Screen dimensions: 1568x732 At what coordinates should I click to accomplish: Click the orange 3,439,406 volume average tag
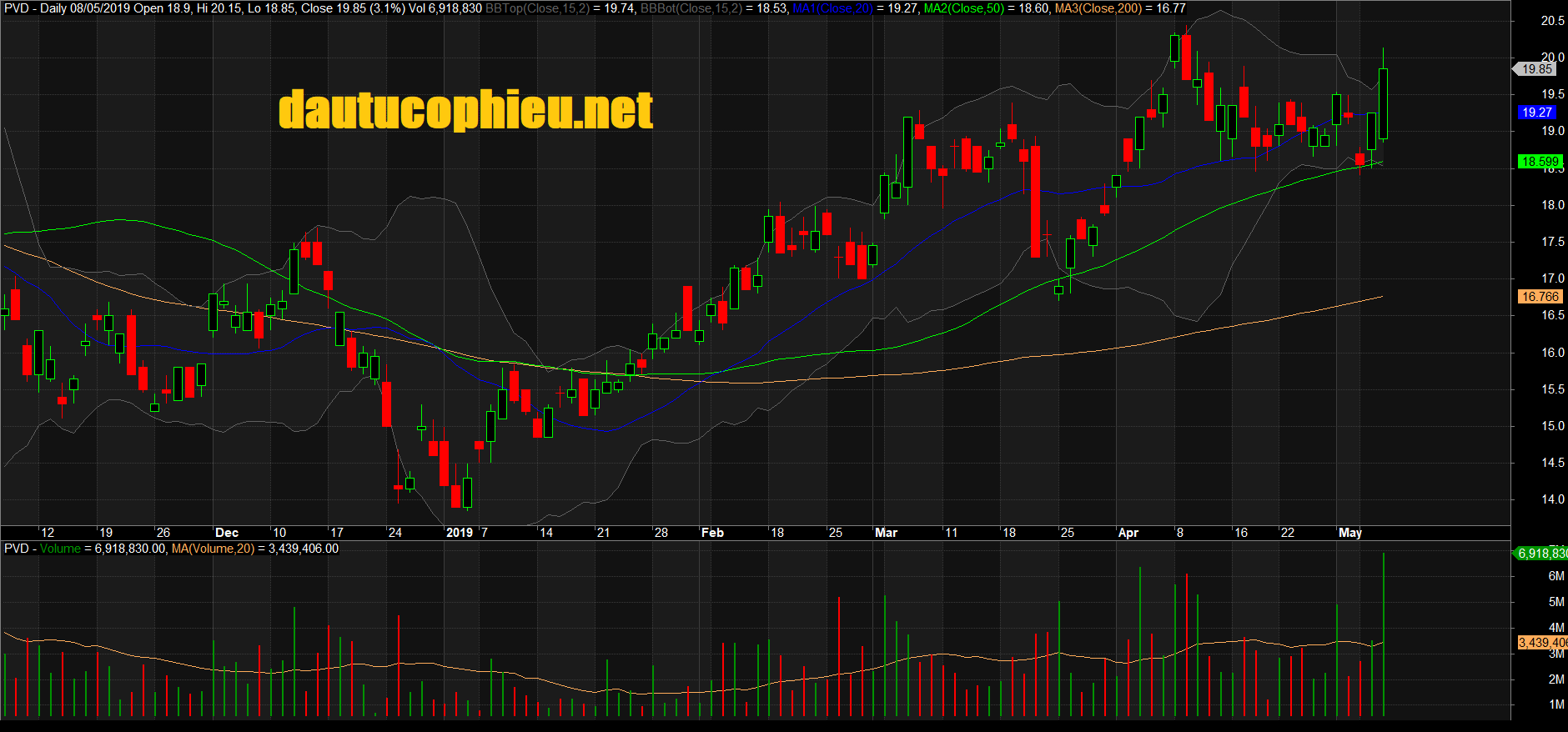(1541, 643)
